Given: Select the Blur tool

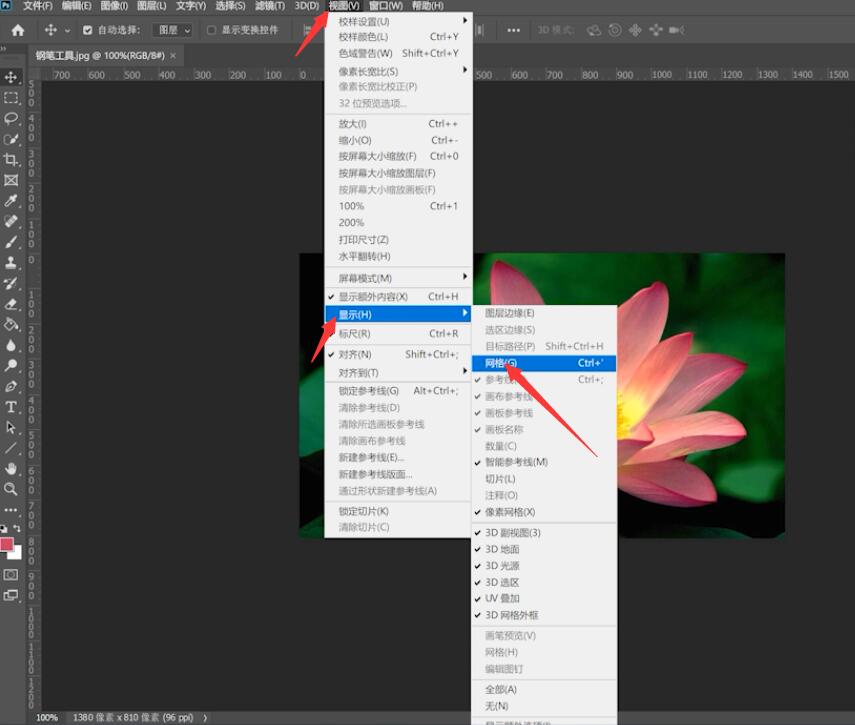Looking at the screenshot, I should coord(11,346).
